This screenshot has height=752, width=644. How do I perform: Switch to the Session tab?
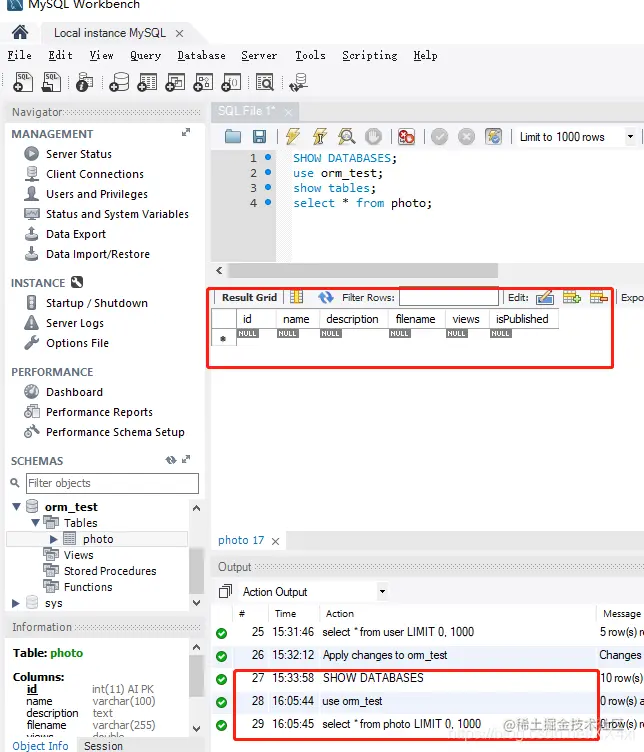[x=104, y=746]
